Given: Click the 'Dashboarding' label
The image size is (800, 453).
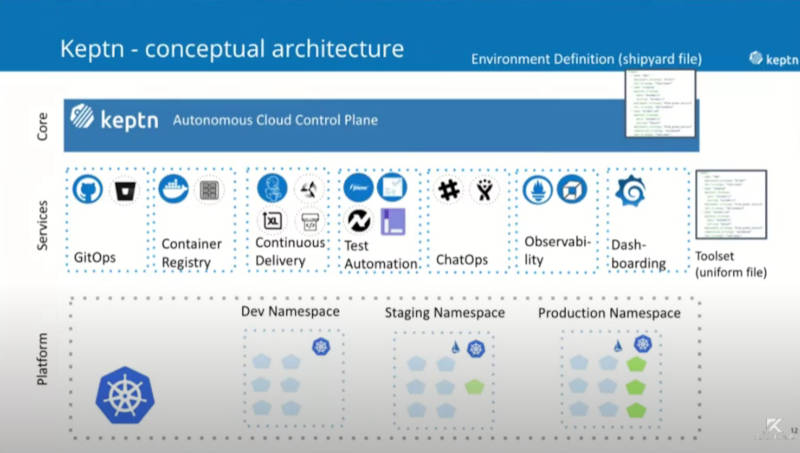Looking at the screenshot, I should (639, 254).
